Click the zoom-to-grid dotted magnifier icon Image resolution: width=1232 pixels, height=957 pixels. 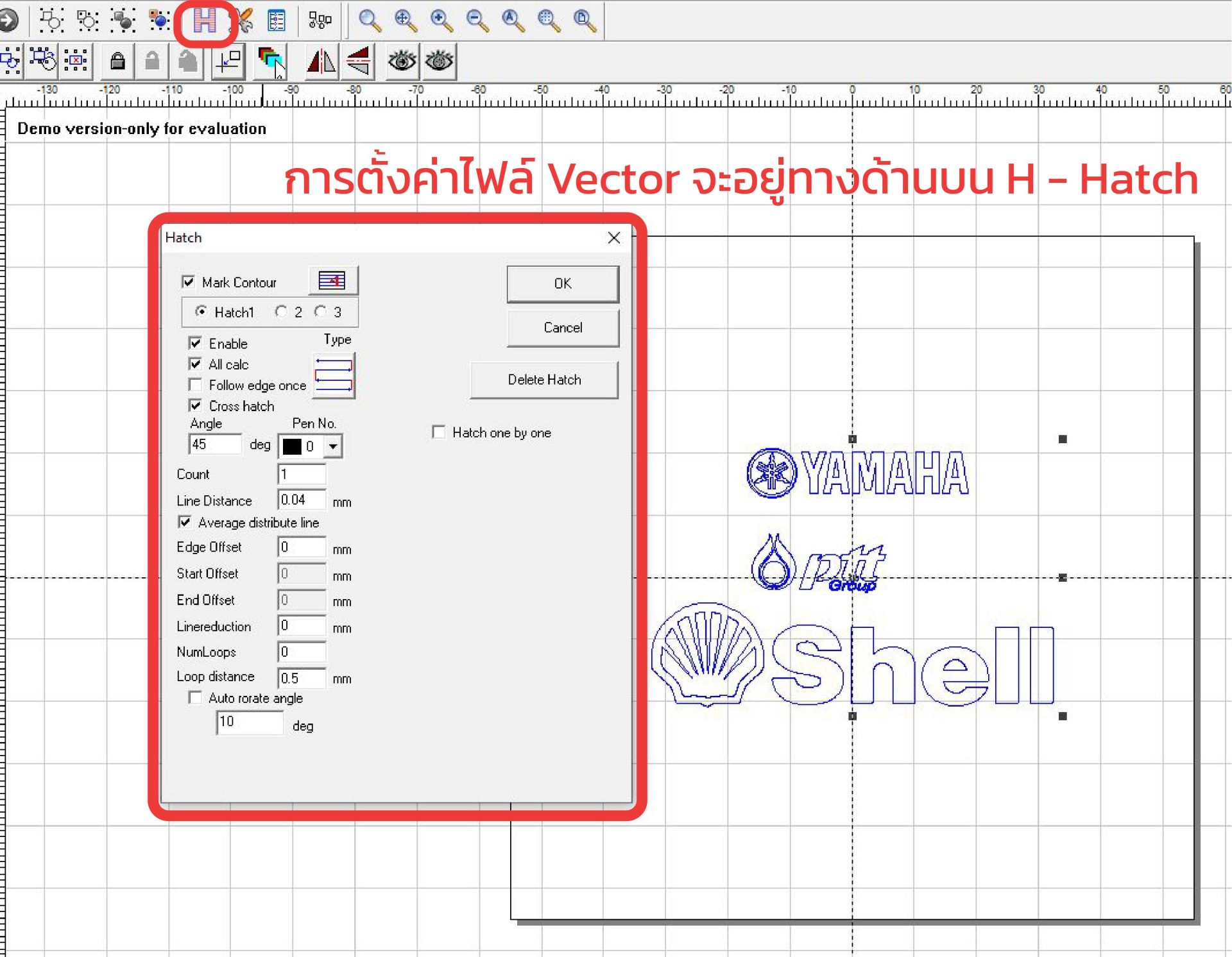[549, 21]
